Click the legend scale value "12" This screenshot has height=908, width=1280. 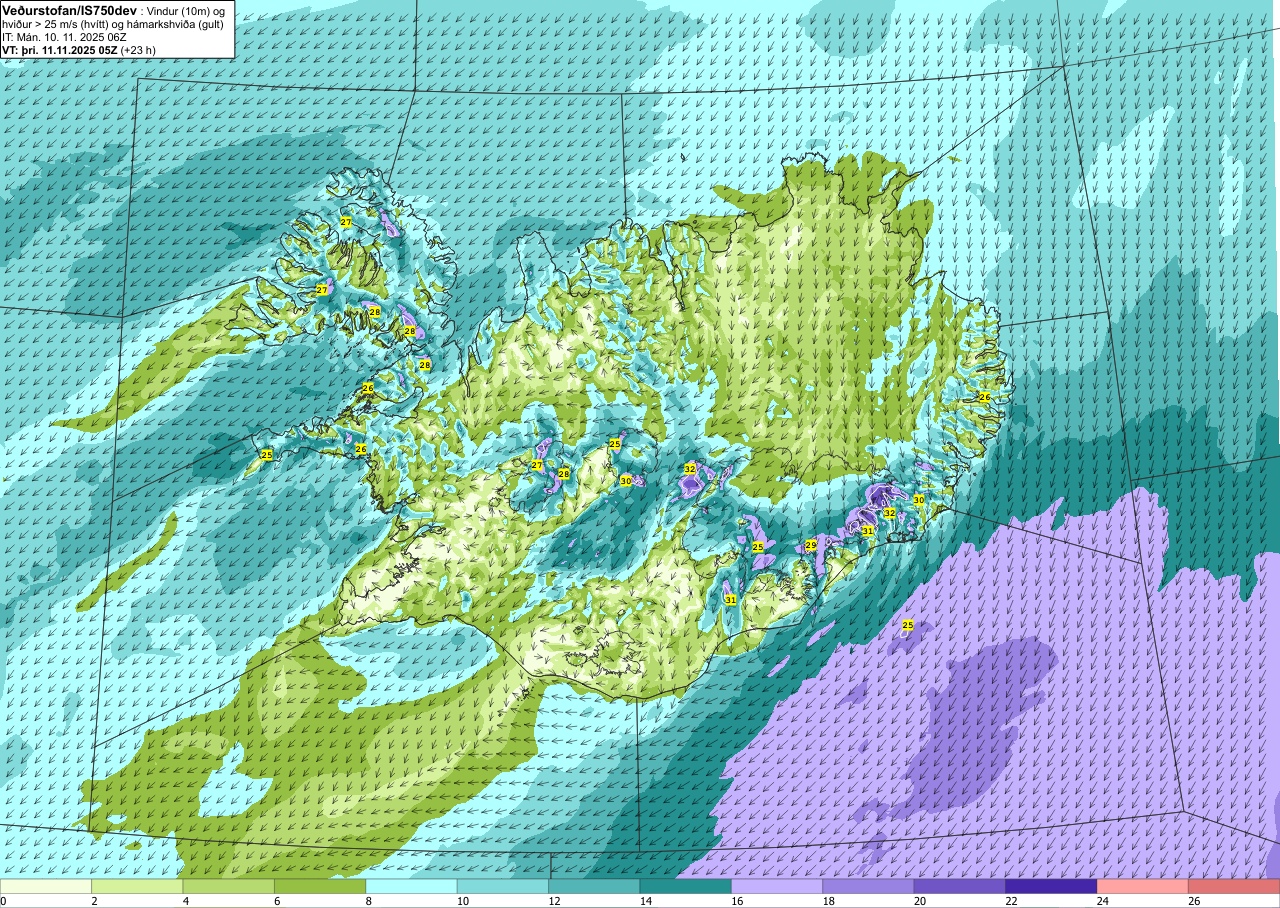click(x=555, y=901)
